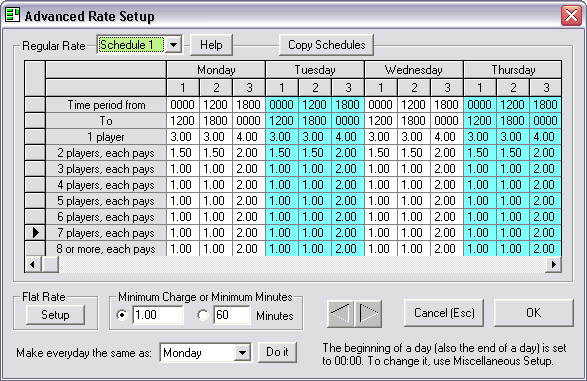This screenshot has height=381, width=587.
Task: Open the Make everyday same as Monday dropdown
Action: [x=243, y=353]
